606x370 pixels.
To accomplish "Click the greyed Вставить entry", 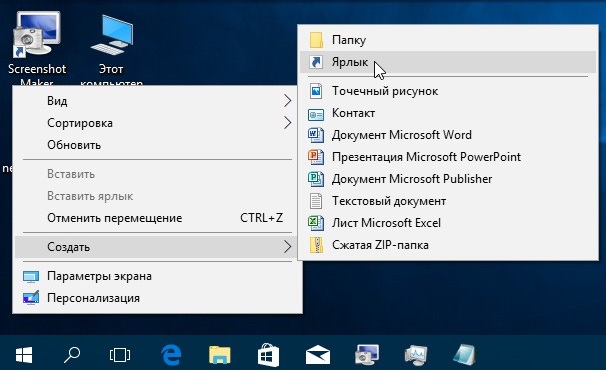I will (157, 174).
